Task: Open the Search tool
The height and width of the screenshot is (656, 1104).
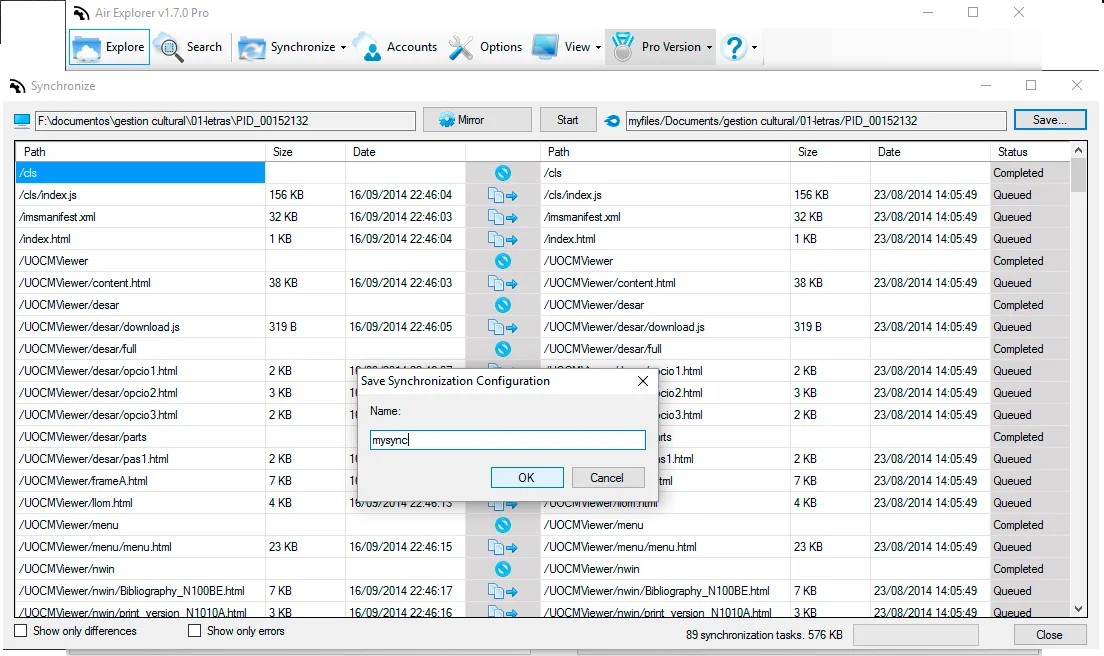Action: 188,47
